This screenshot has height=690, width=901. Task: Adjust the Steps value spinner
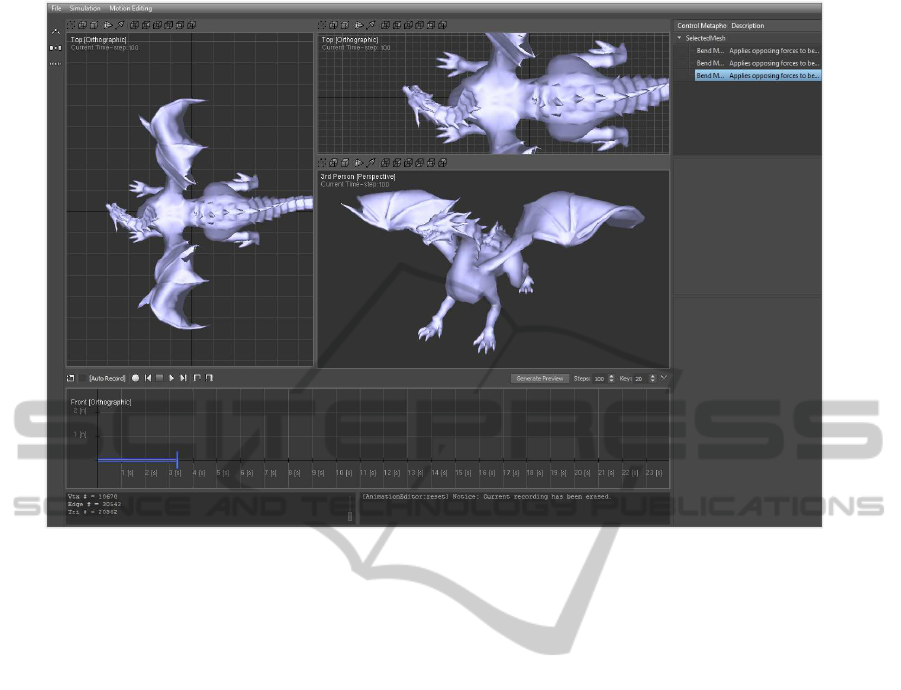coord(611,379)
